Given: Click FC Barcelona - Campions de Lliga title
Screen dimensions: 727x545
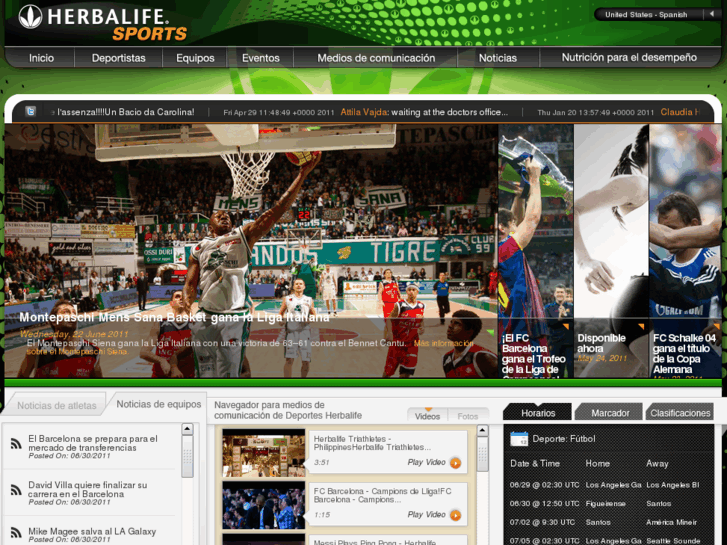Looking at the screenshot, I should (x=382, y=495).
